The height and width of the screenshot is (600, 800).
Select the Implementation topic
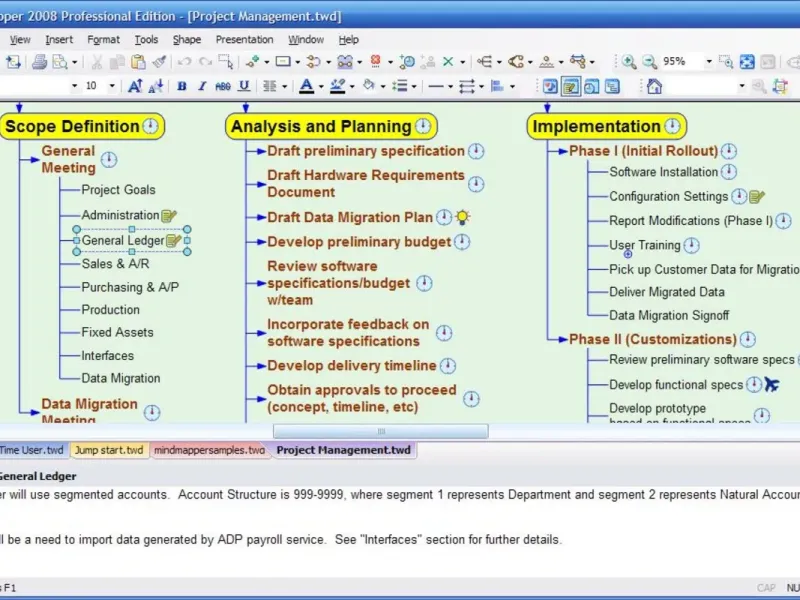click(607, 126)
